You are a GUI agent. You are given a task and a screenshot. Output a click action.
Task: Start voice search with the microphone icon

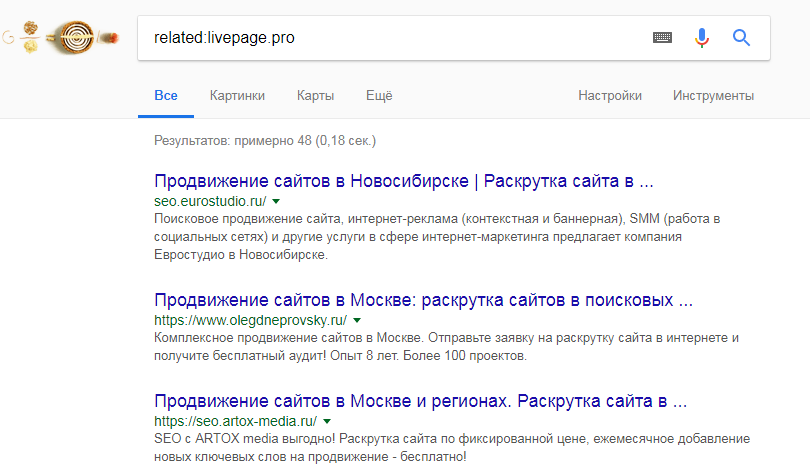point(702,38)
